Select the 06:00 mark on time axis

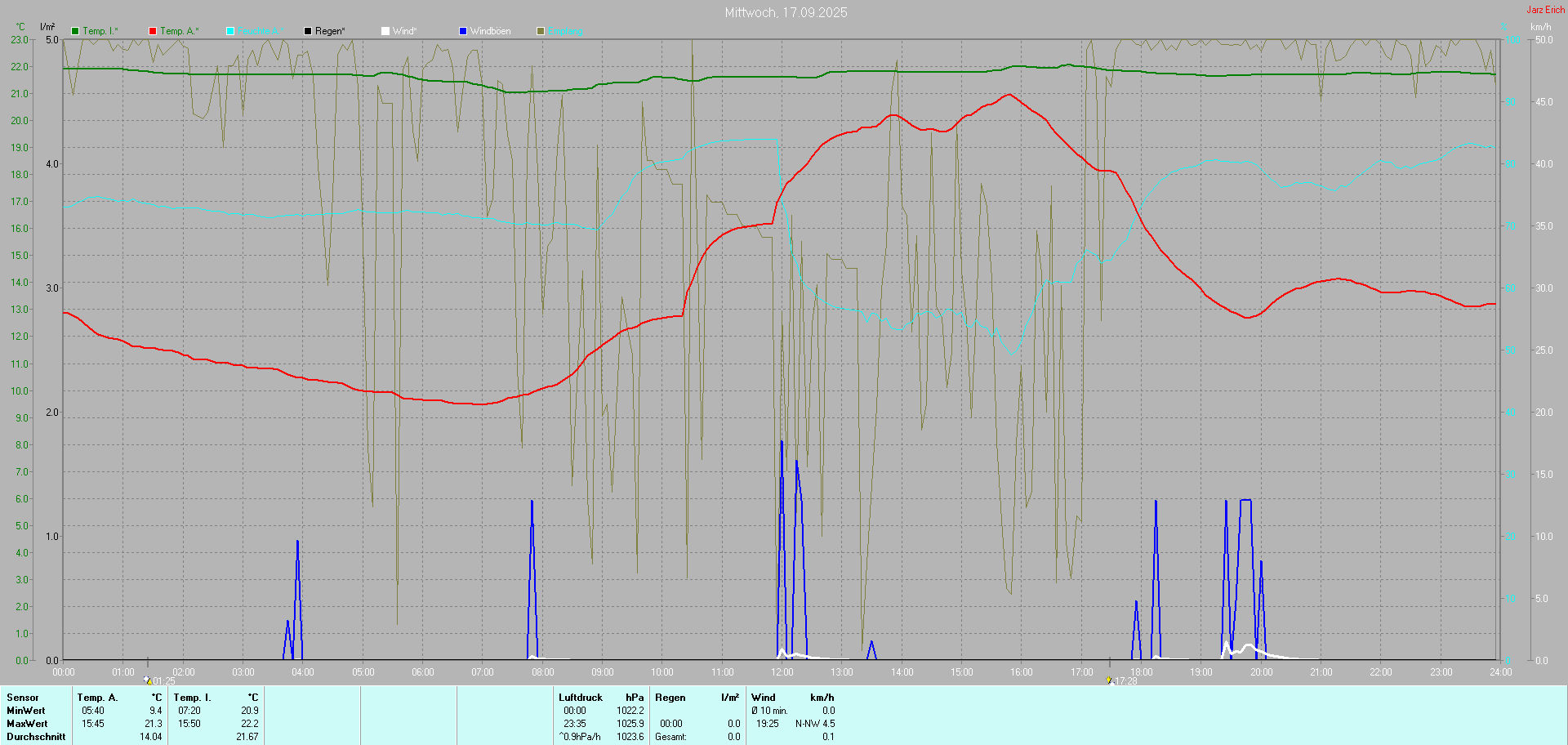click(x=423, y=672)
